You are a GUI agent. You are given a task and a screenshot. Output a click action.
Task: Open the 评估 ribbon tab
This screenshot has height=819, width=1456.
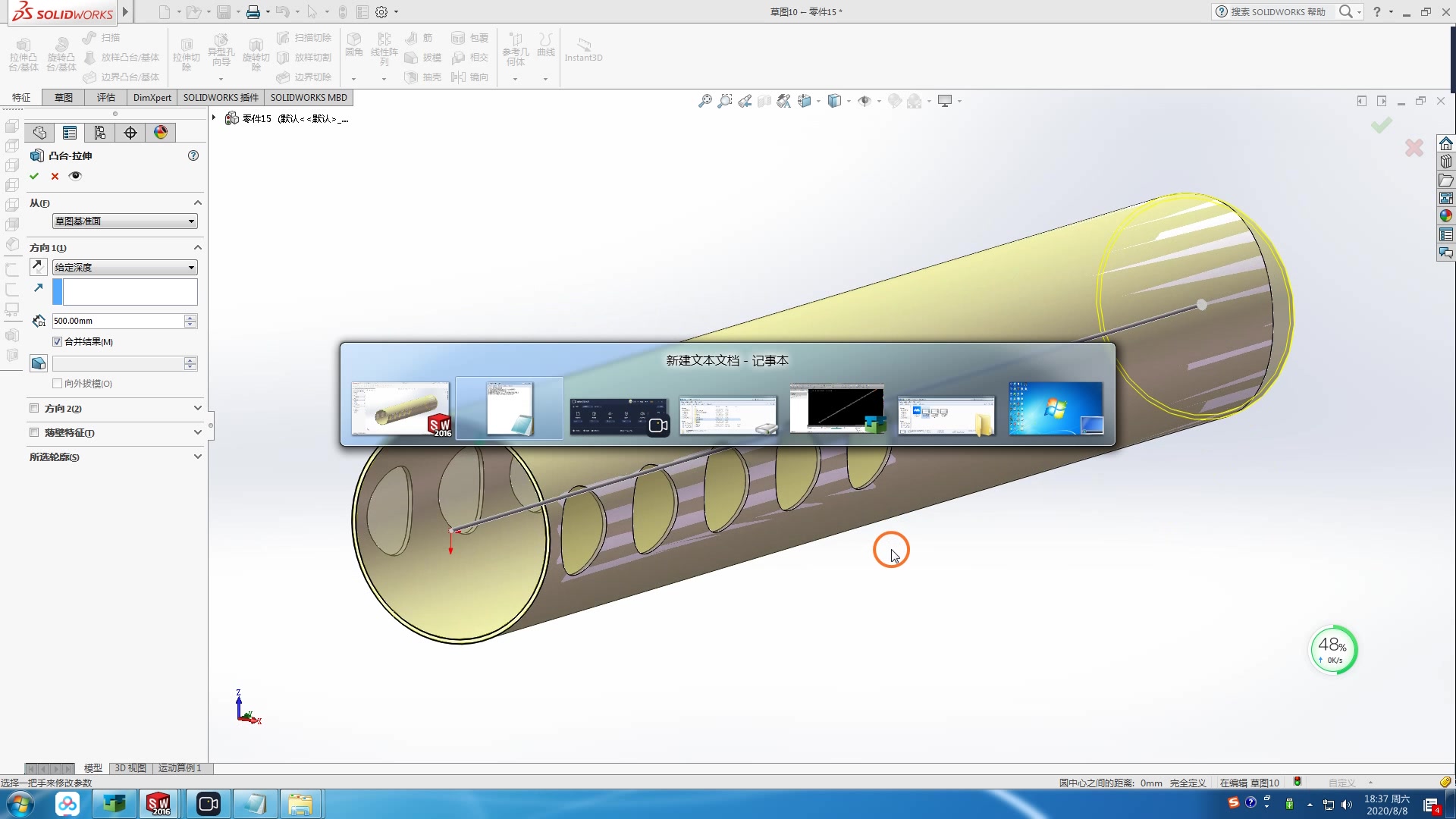coord(105,97)
